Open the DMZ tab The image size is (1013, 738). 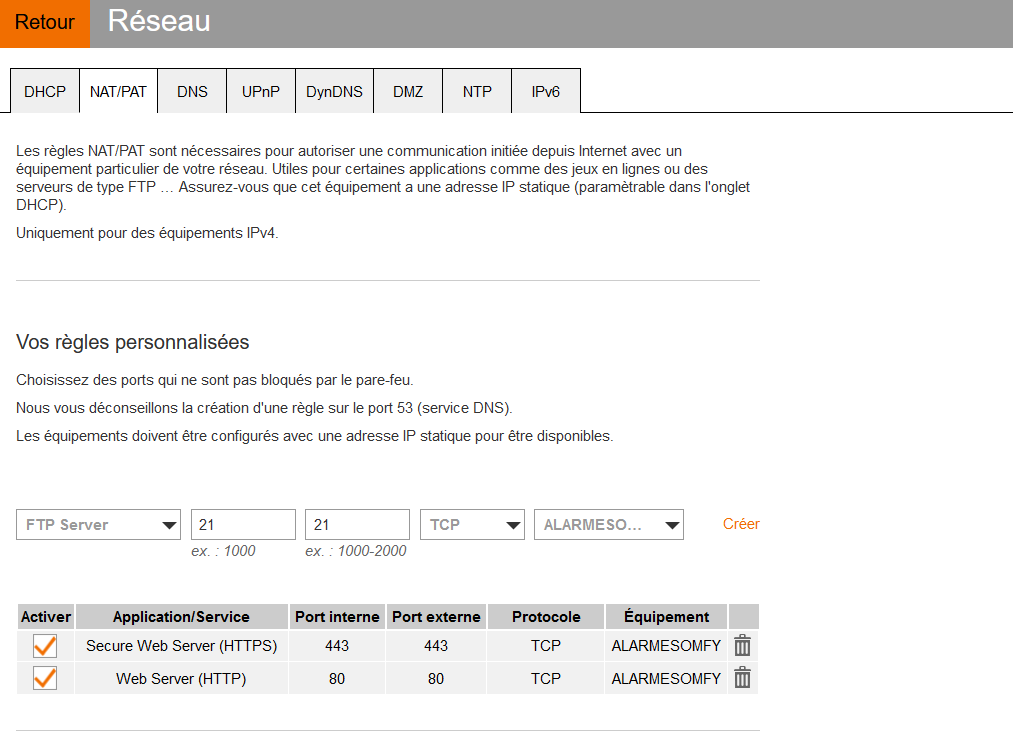click(x=408, y=91)
